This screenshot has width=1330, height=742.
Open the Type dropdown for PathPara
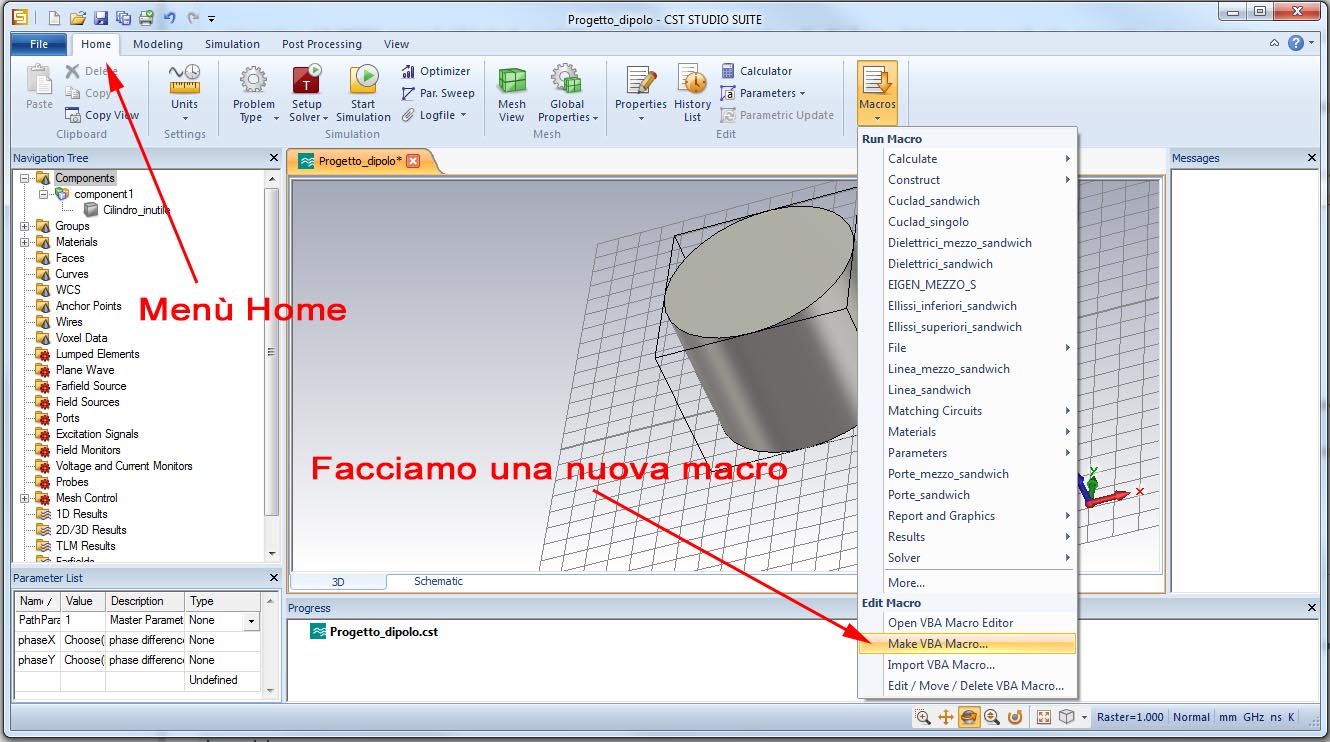[250, 621]
